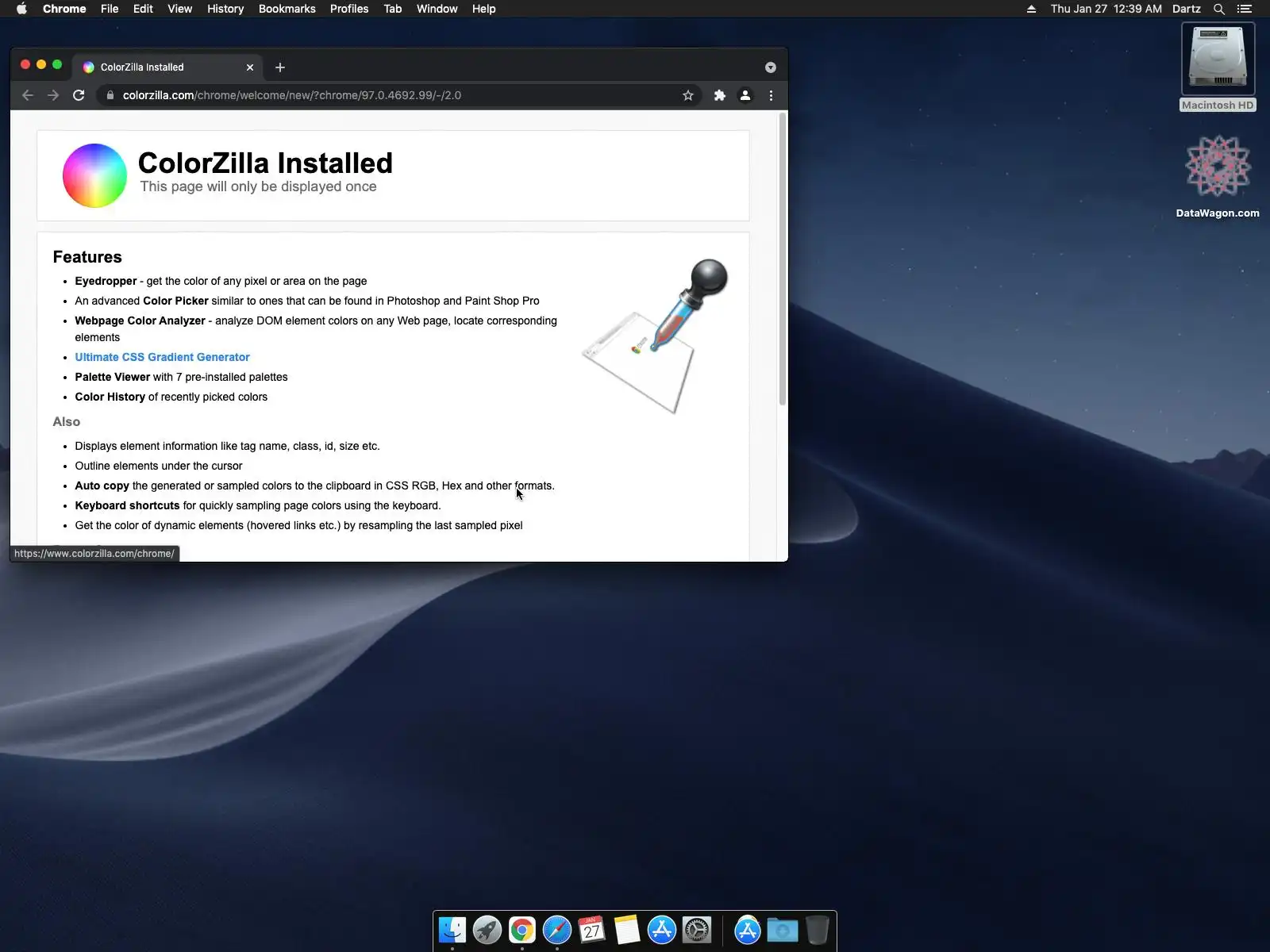Open the Tab menu
1270x952 pixels.
tap(392, 9)
